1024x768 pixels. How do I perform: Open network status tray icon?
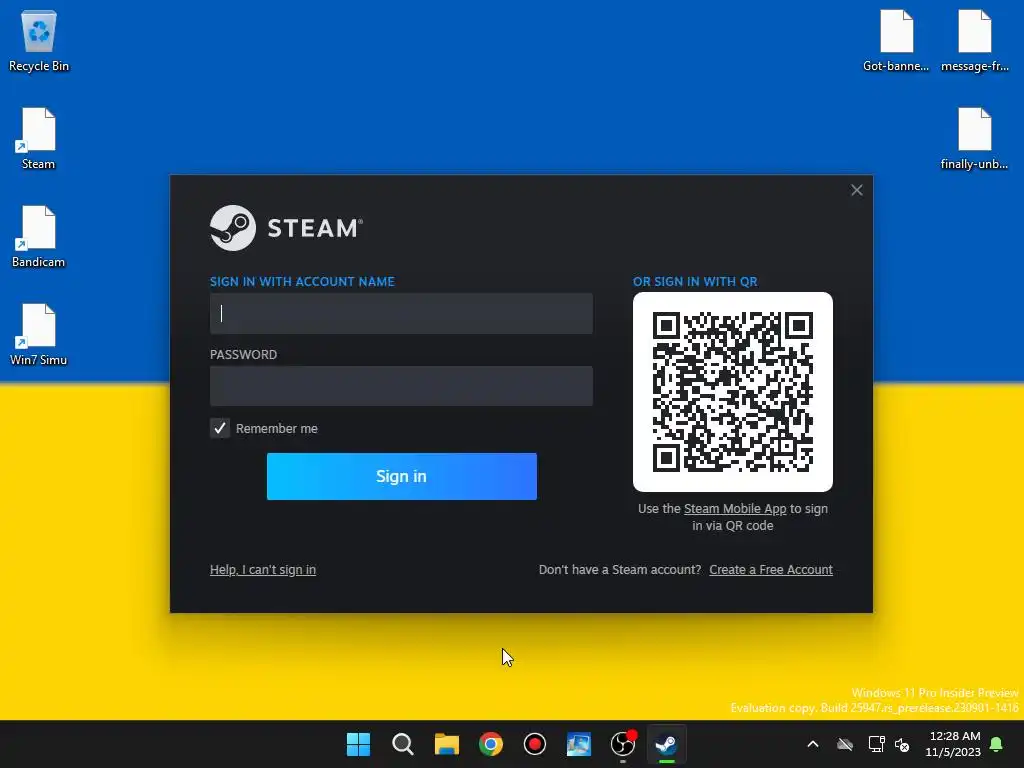876,744
